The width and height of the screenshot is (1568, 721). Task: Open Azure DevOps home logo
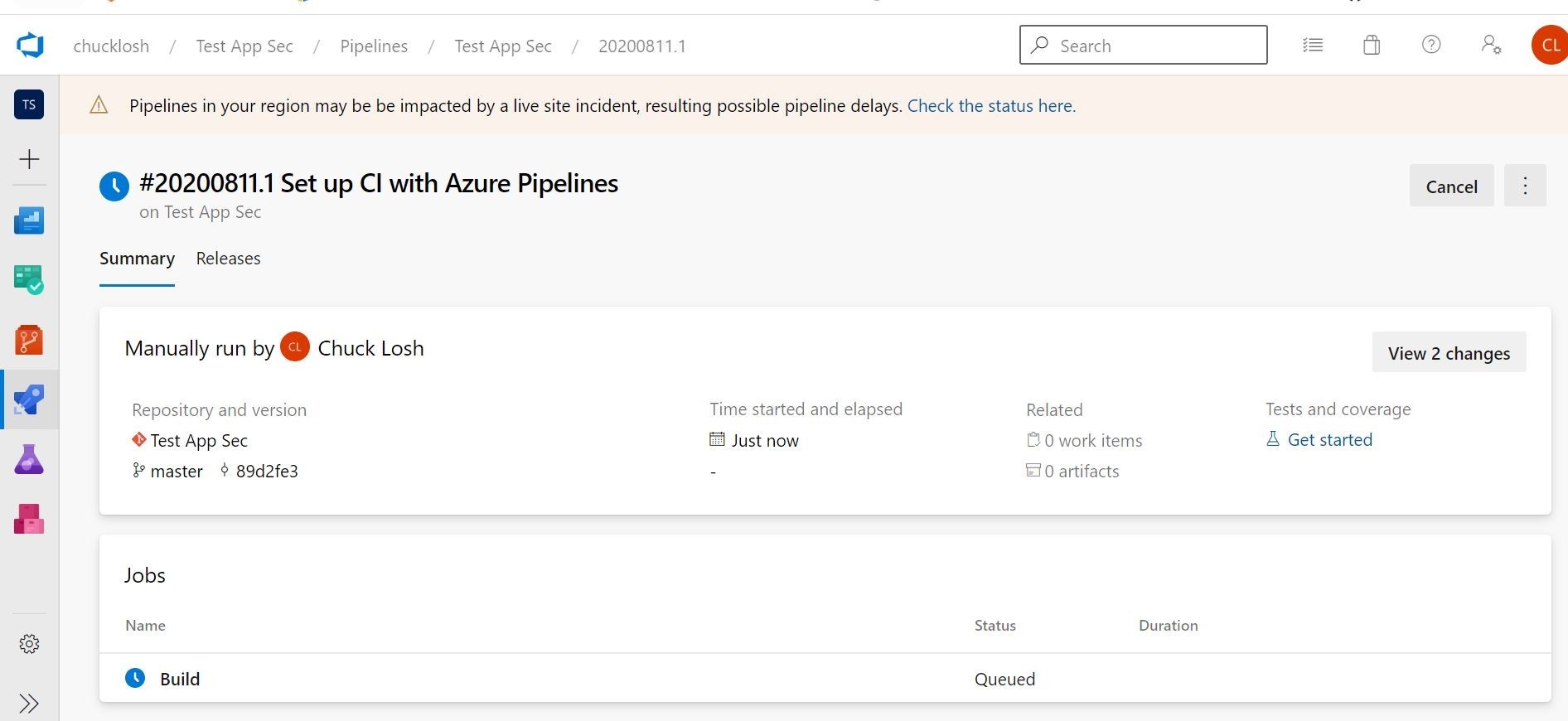[x=30, y=46]
